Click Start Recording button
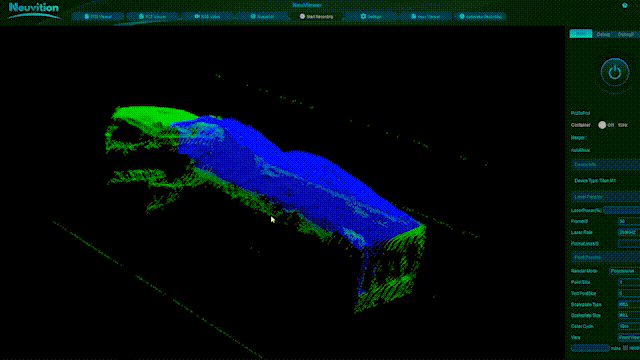This screenshot has width=640, height=360. (316, 17)
